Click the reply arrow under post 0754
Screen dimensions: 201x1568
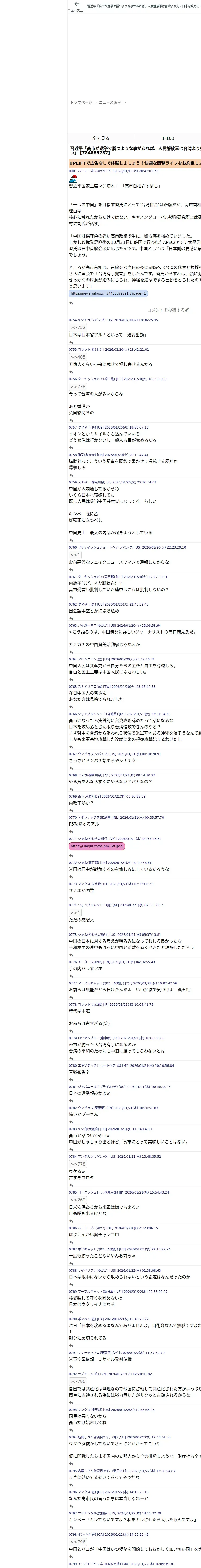(x=71, y=343)
